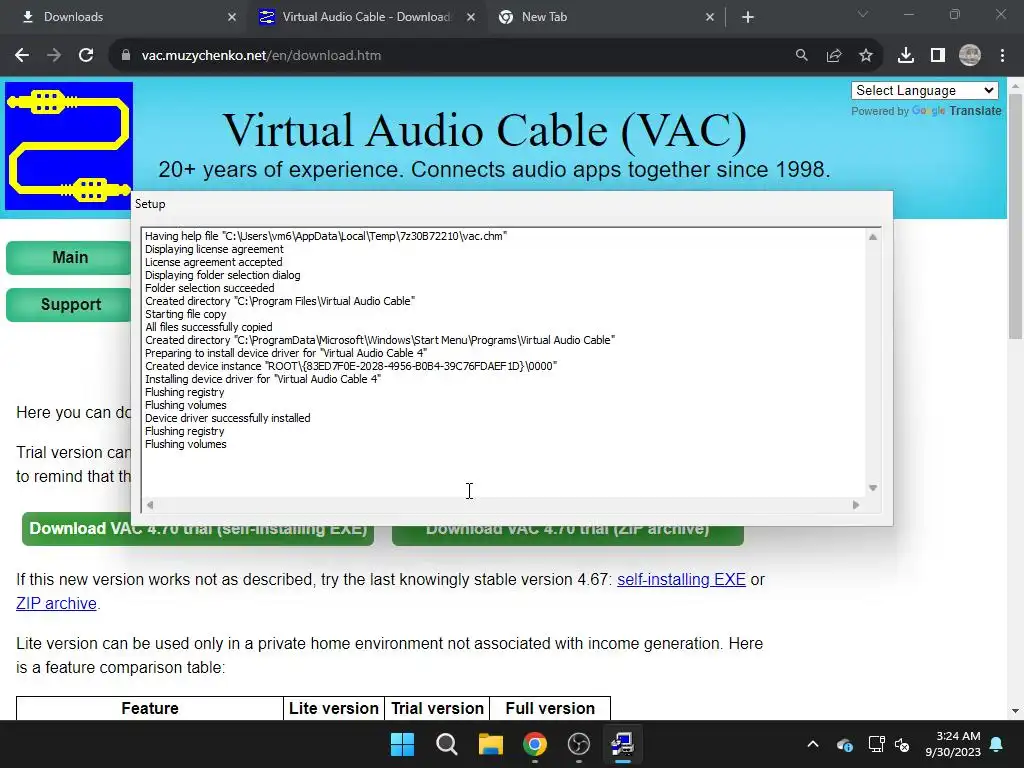Click the "Starting file copy" log line
The height and width of the screenshot is (768, 1024).
coord(185,314)
